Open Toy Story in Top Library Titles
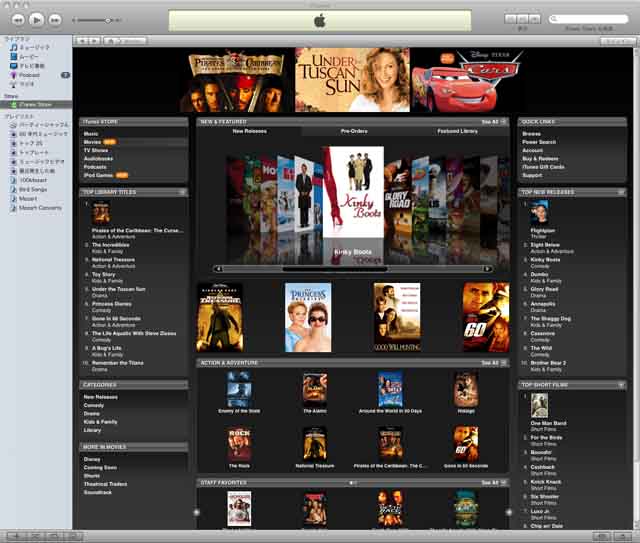The image size is (640, 543). pyautogui.click(x=104, y=274)
